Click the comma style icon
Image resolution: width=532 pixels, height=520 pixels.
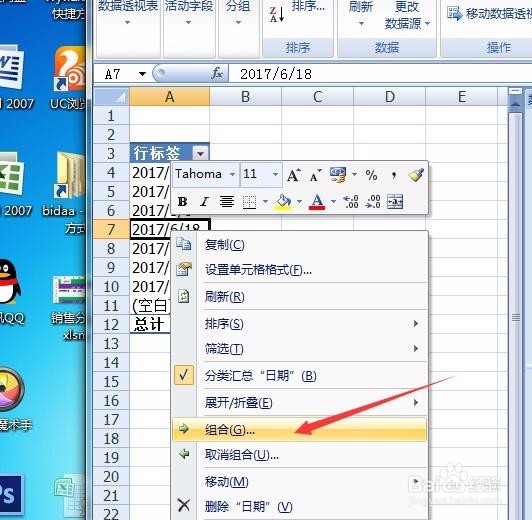pyautogui.click(x=394, y=175)
